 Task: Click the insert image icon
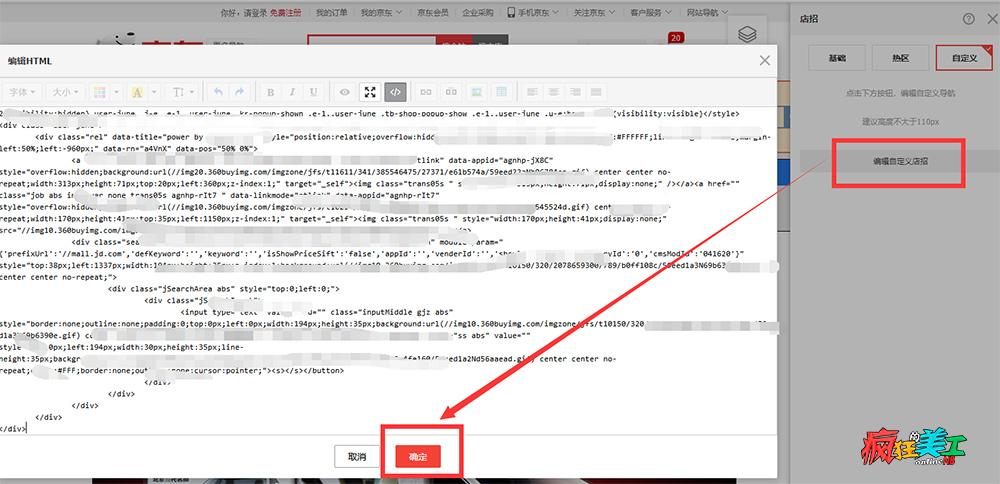click(476, 92)
